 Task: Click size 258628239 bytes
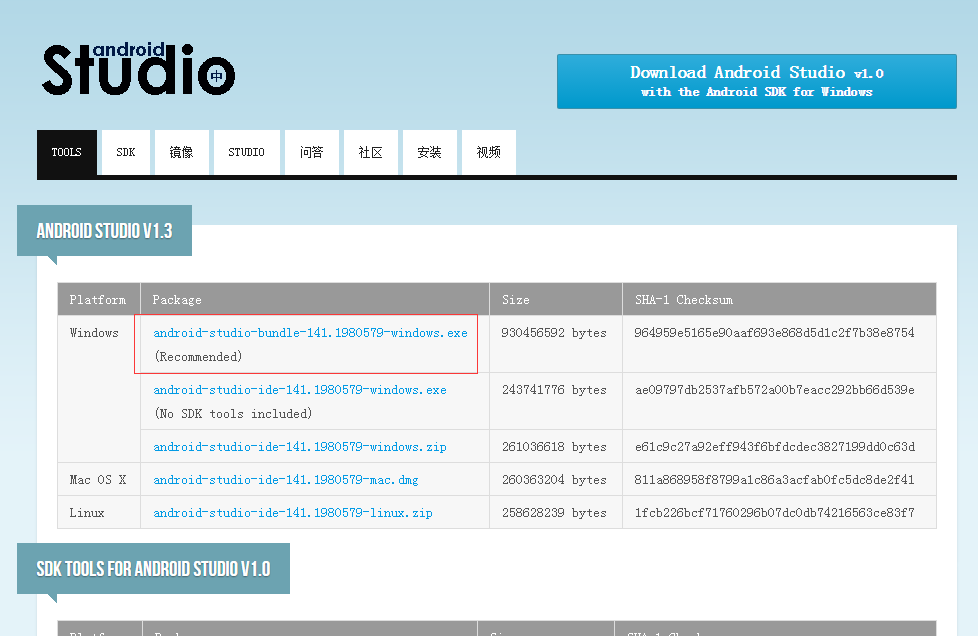(x=554, y=513)
